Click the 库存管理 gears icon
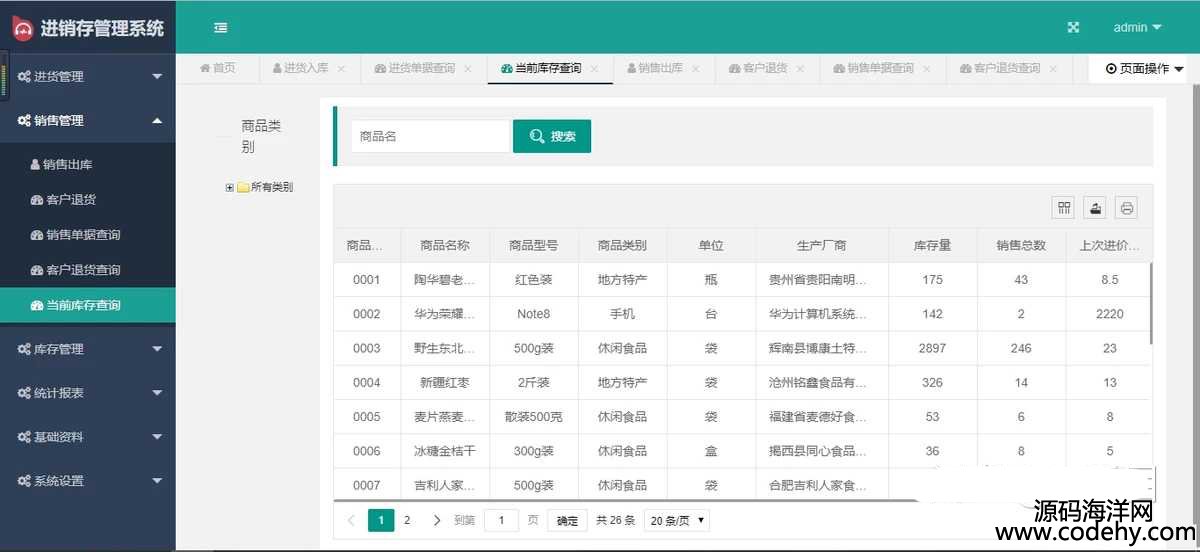The image size is (1200, 552). pos(24,349)
